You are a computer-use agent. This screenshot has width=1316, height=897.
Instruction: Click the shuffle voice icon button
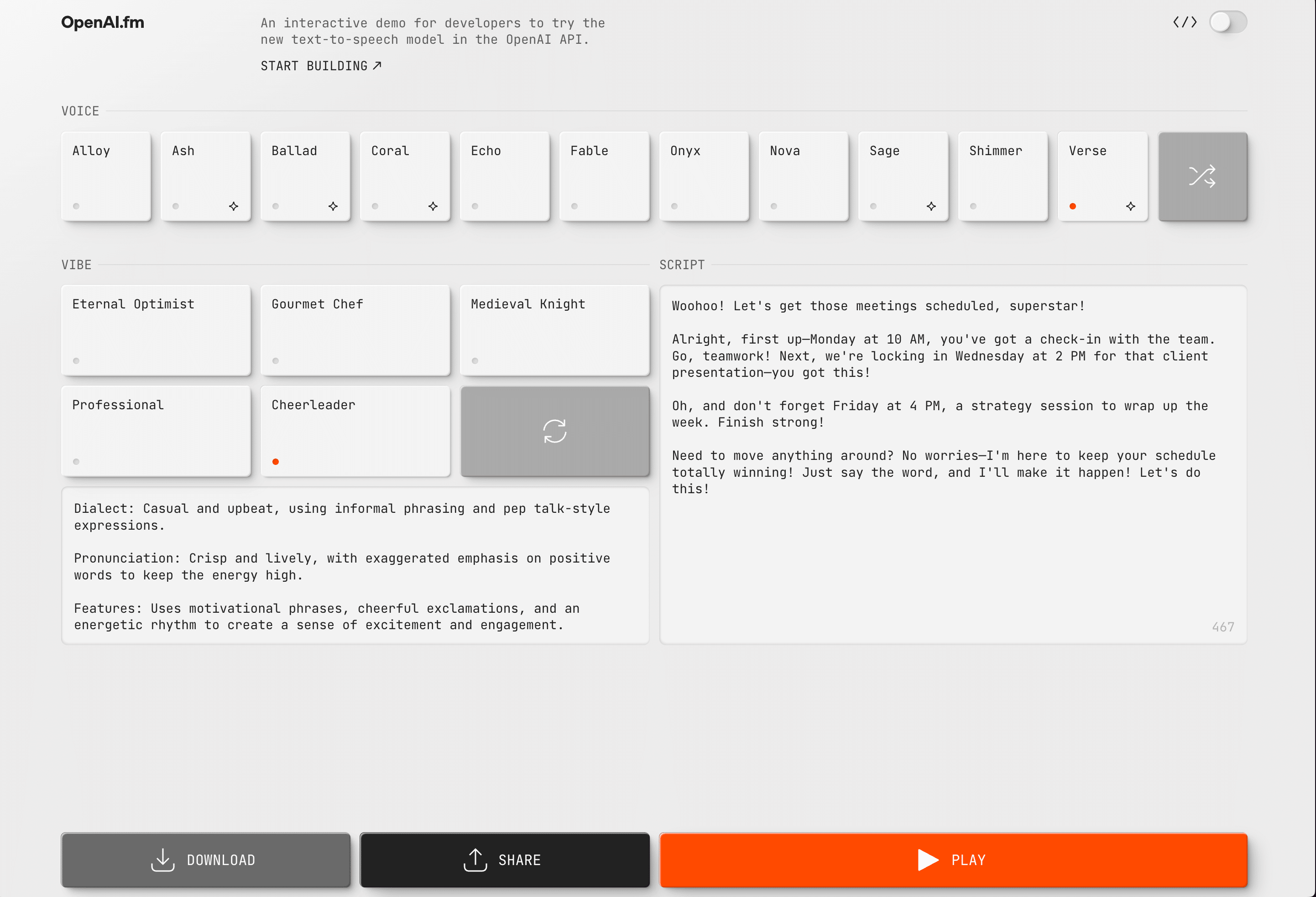pos(1202,176)
